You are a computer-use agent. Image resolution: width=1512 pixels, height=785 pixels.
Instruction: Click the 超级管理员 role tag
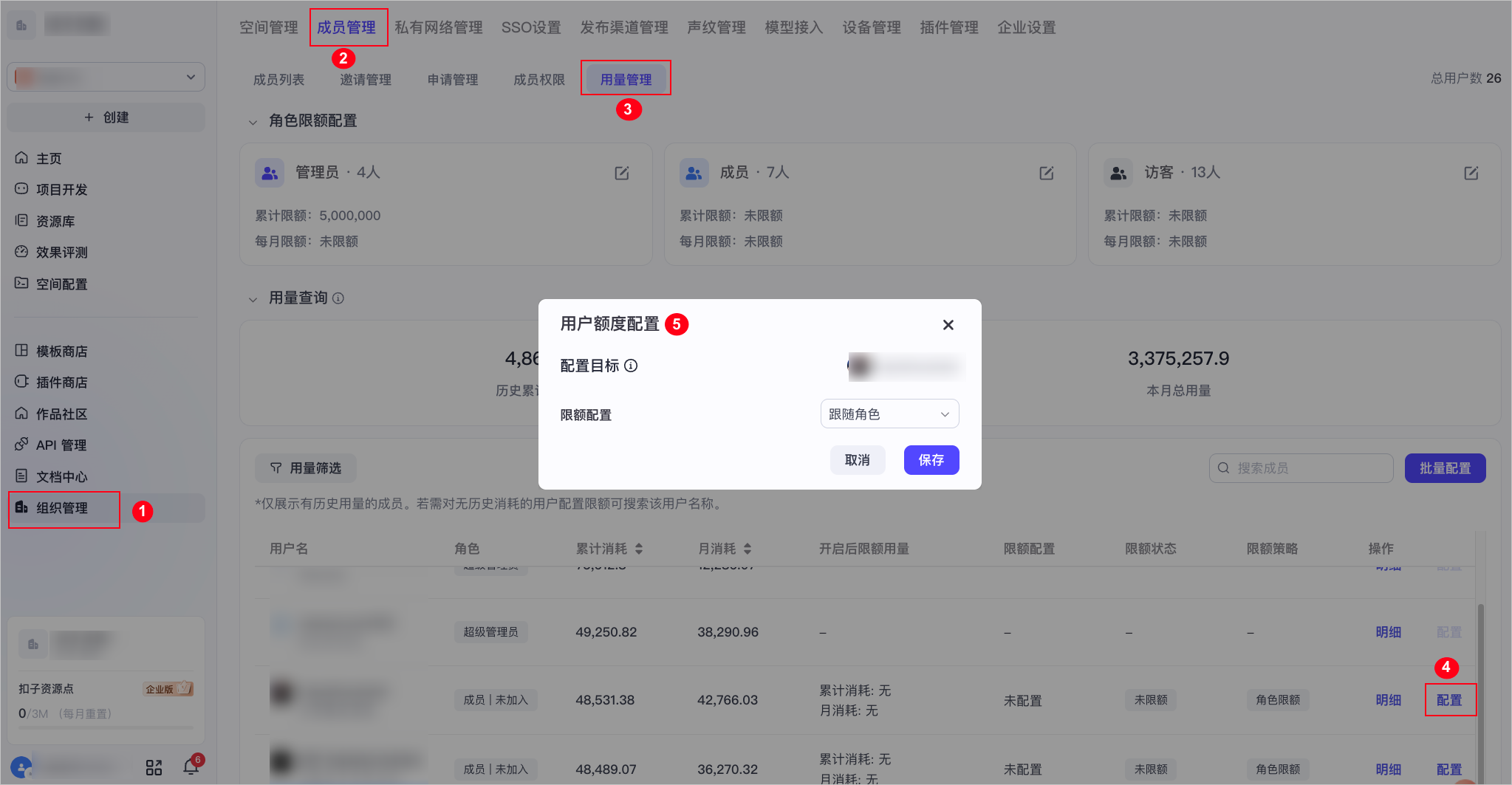[x=490, y=632]
